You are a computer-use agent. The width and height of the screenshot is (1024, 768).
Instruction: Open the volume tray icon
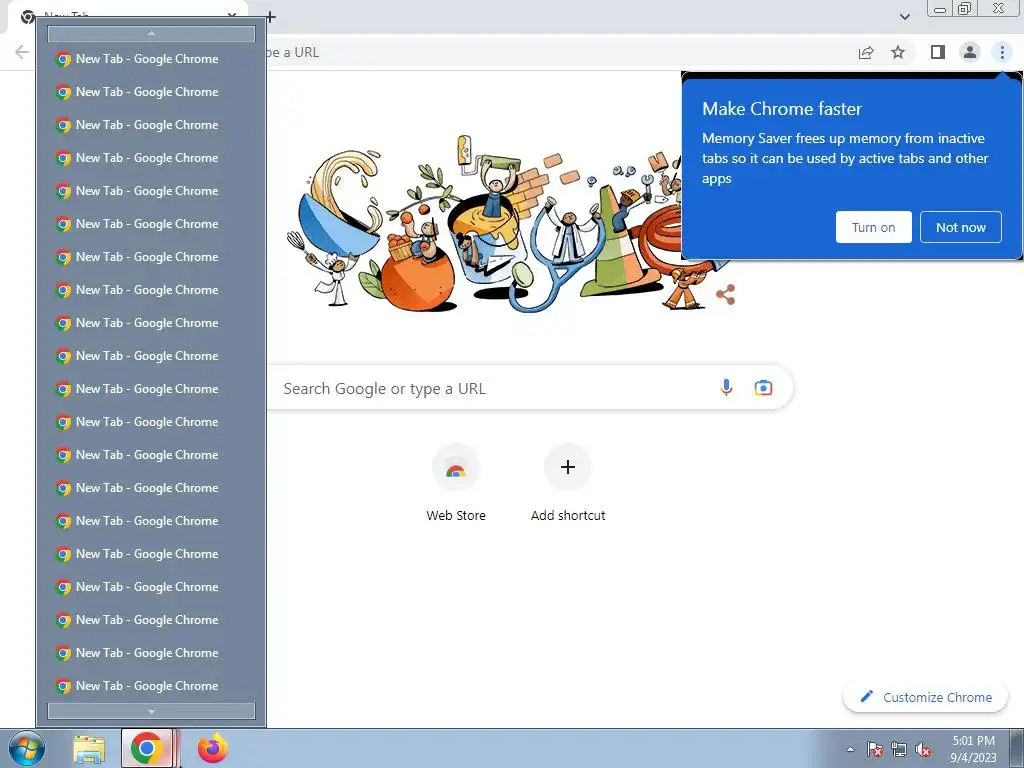pyautogui.click(x=923, y=749)
